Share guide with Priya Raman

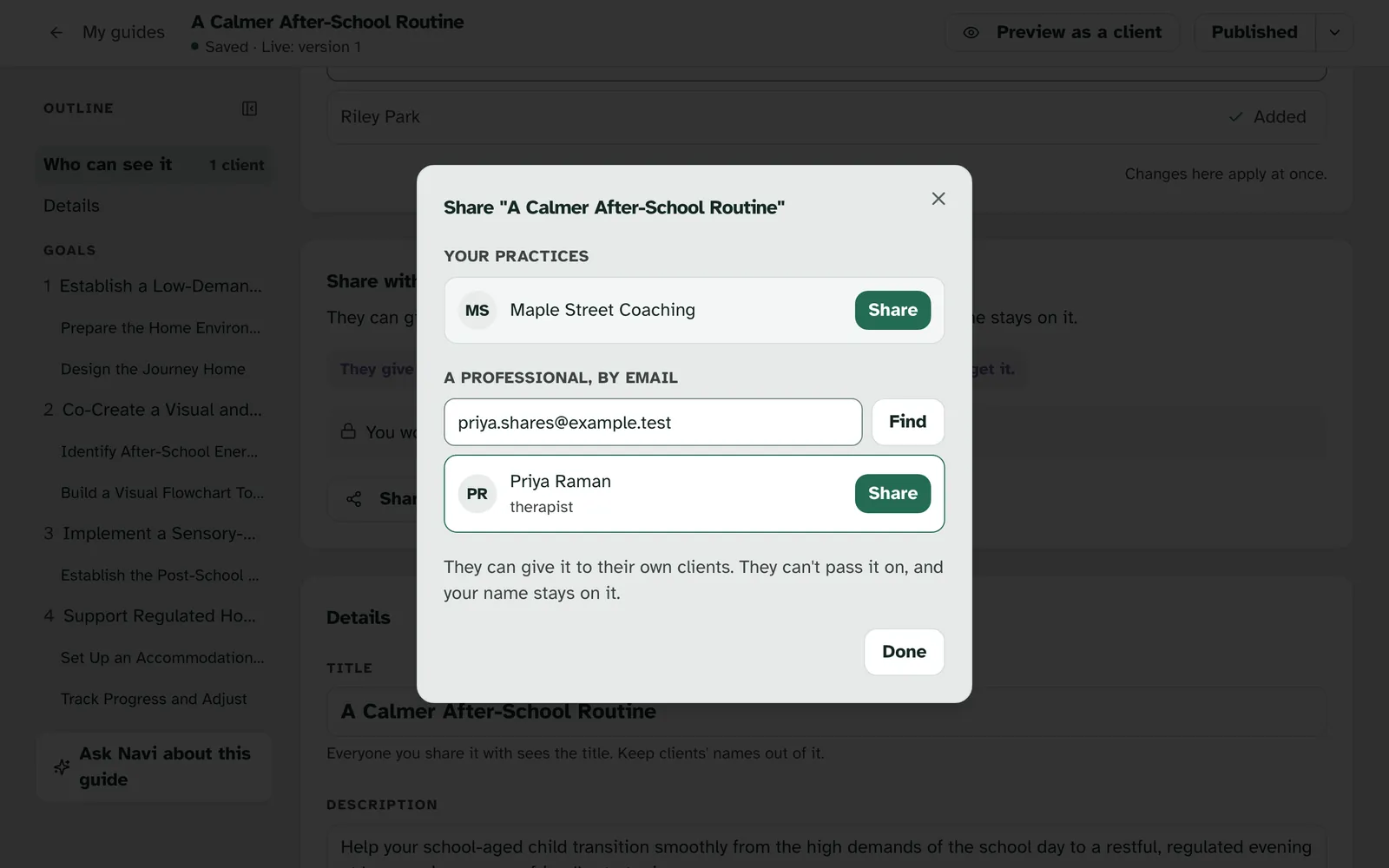[x=892, y=493]
